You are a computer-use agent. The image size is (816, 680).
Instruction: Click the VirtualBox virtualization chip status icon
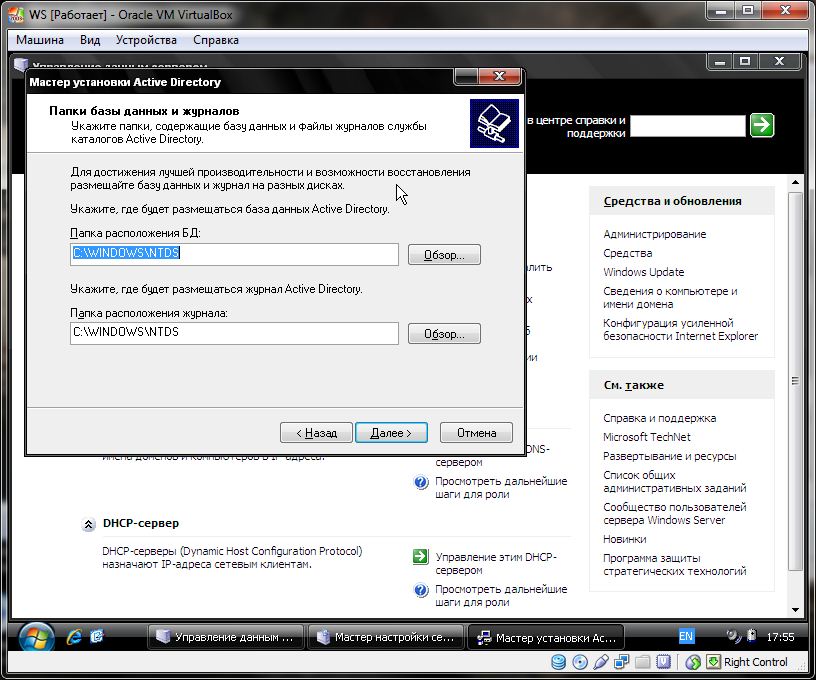point(663,662)
